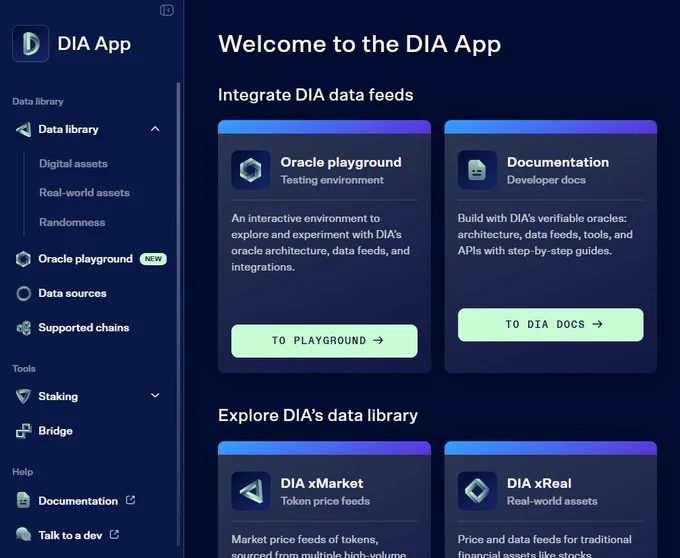Click the DIA App title in the sidebar
Screen dimensions: 680x558
click(x=94, y=43)
